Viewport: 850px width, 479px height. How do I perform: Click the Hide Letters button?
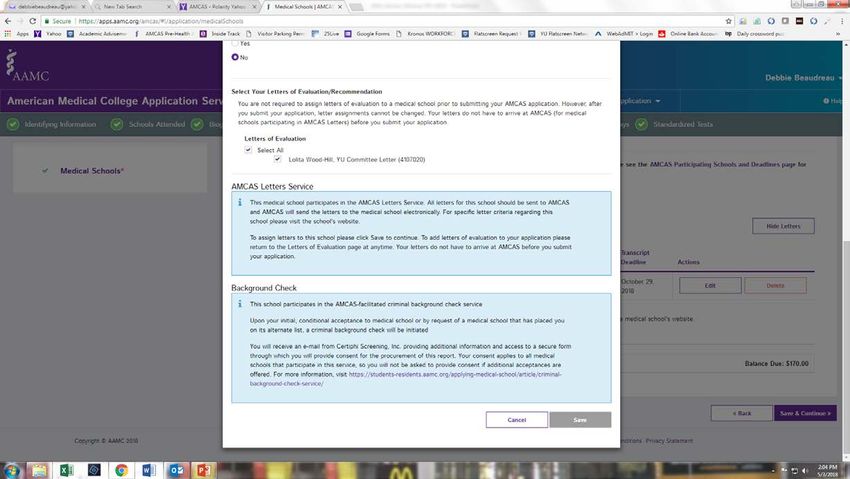(783, 226)
